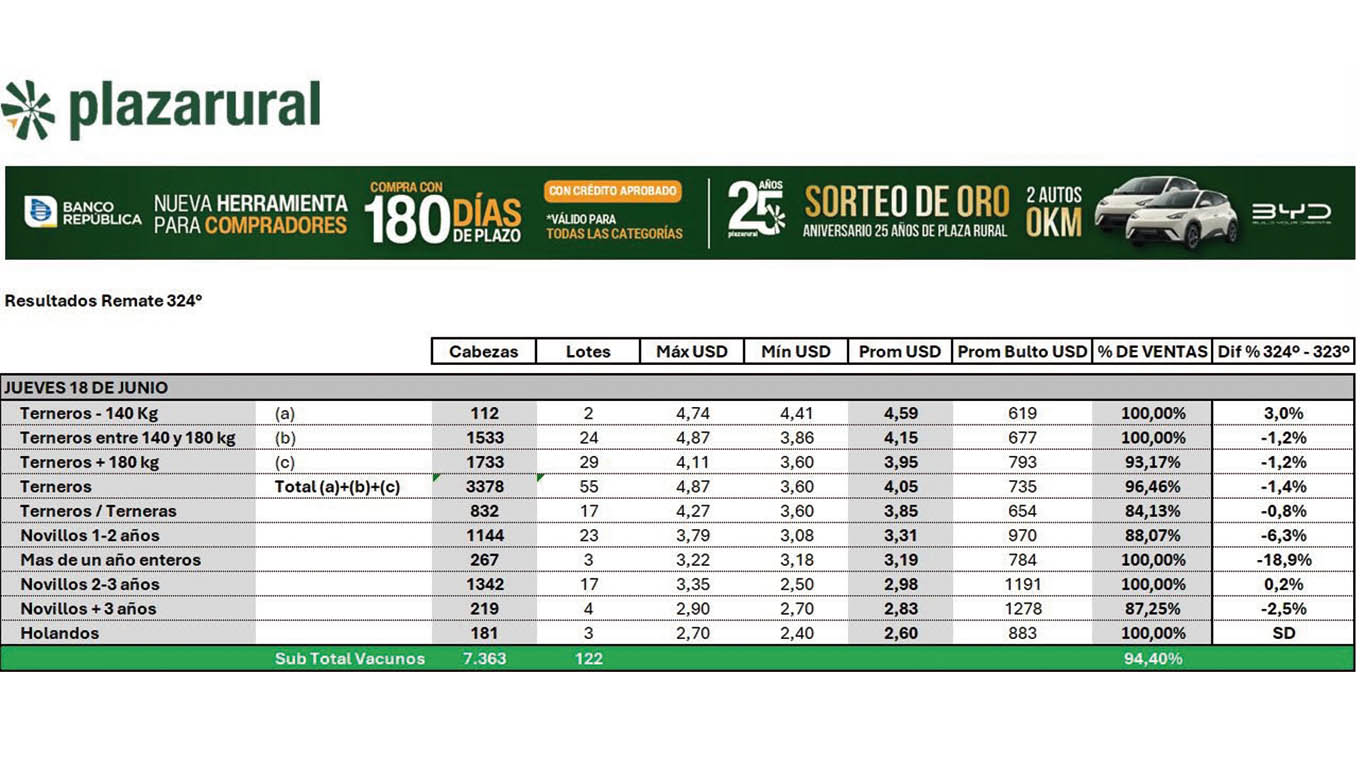Click the 7.363 subtotal cabezas value
The height and width of the screenshot is (762, 1360).
coord(484,658)
